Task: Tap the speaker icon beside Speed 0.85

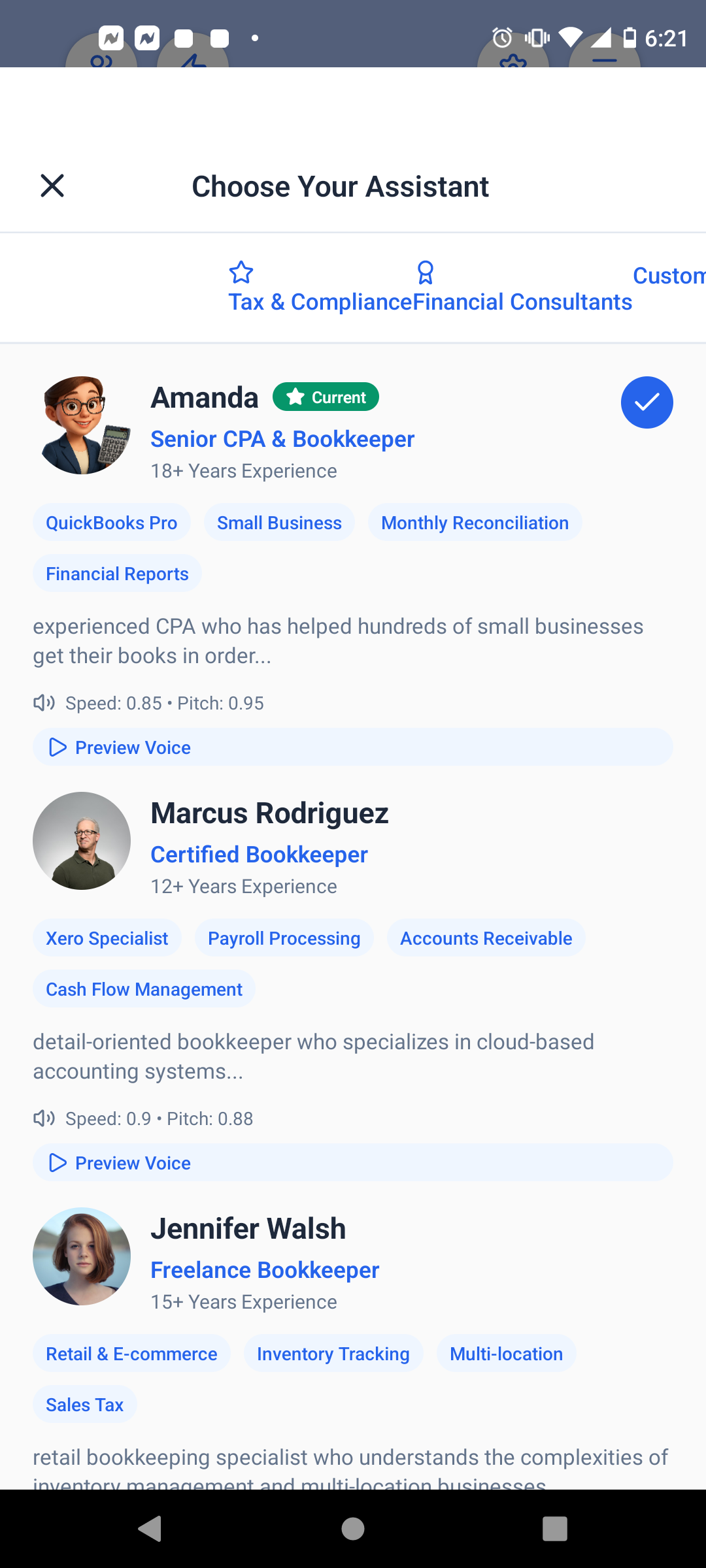Action: (x=44, y=703)
